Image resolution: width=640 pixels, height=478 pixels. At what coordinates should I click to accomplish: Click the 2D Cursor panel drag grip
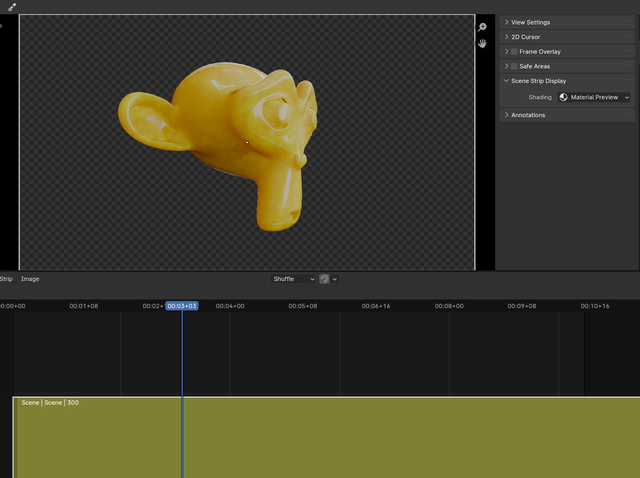click(x=629, y=37)
